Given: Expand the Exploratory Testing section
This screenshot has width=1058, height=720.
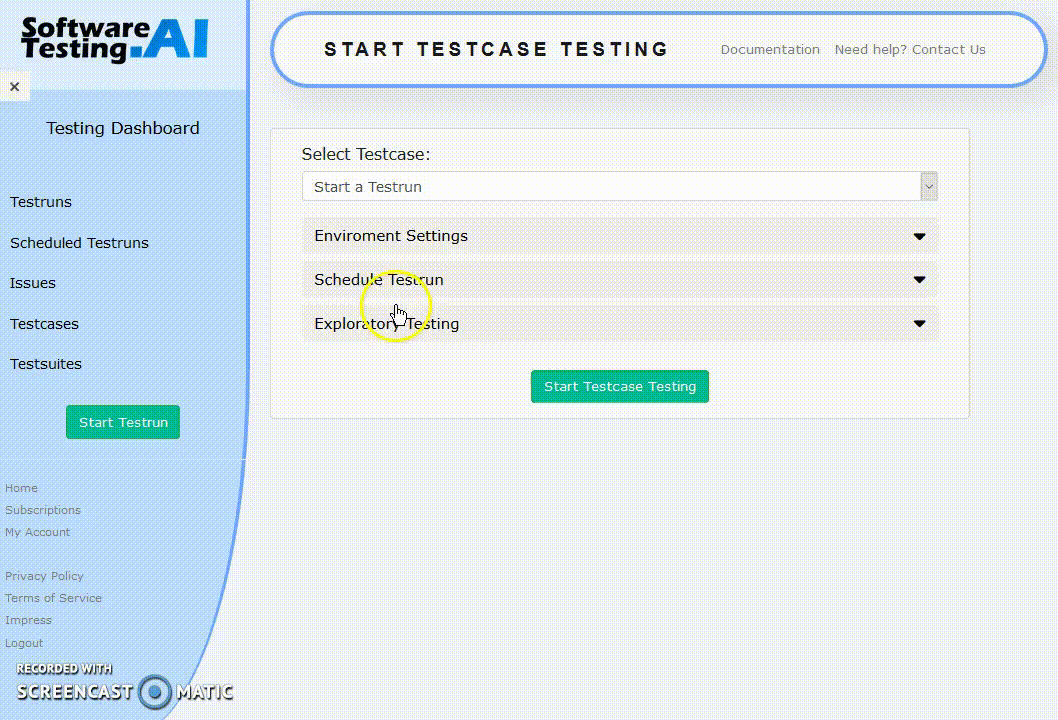Looking at the screenshot, I should point(619,323).
